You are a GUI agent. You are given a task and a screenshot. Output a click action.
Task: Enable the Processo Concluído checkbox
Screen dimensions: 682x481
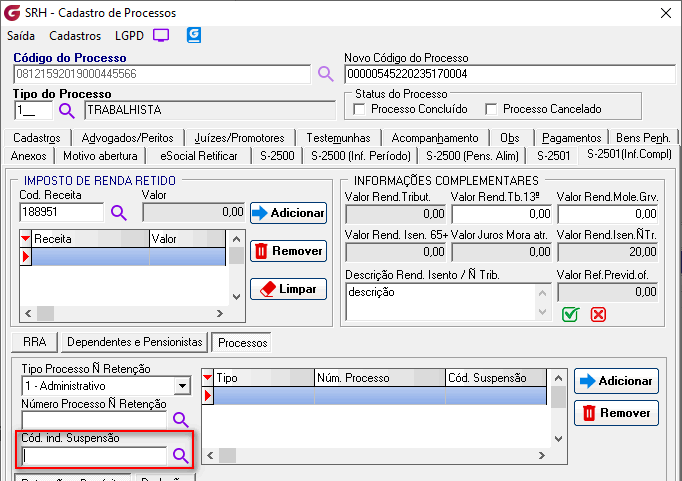(361, 109)
